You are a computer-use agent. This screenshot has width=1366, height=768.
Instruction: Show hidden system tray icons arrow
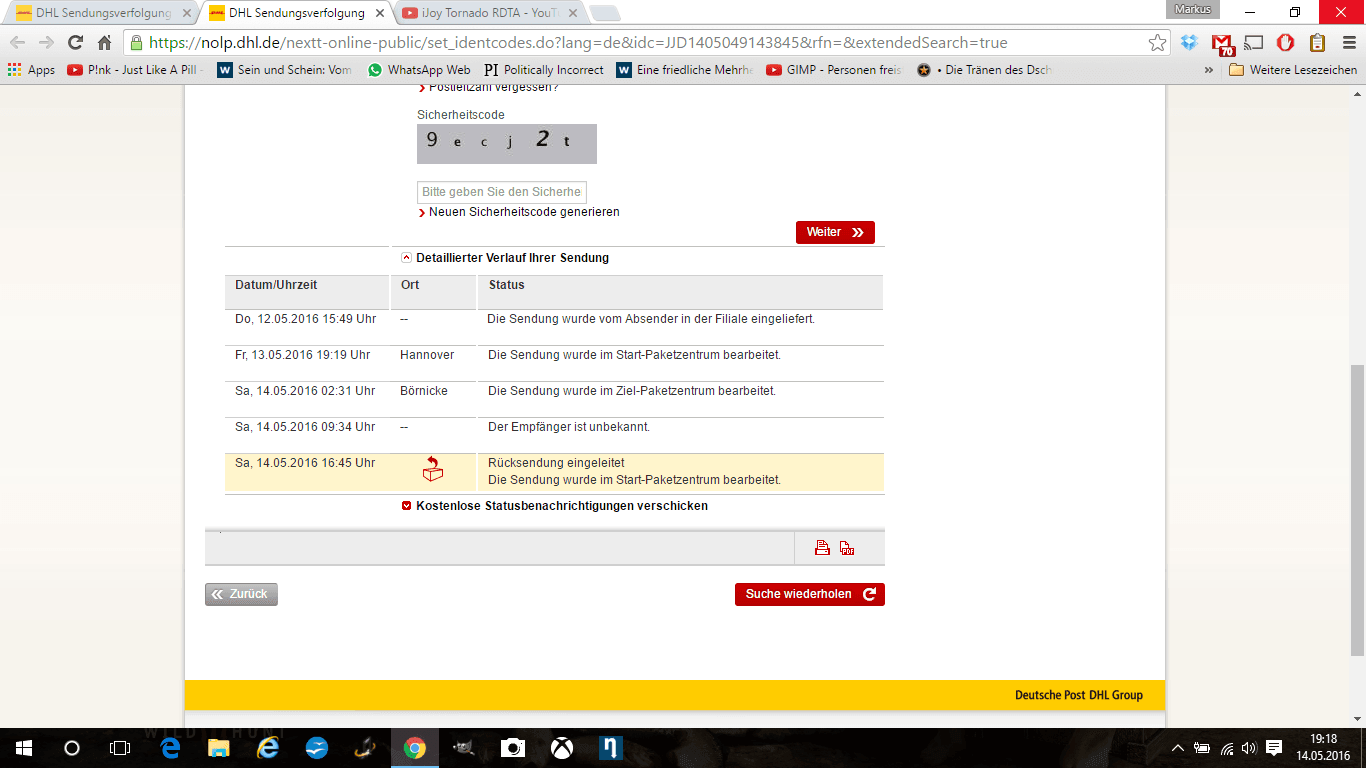click(1178, 748)
